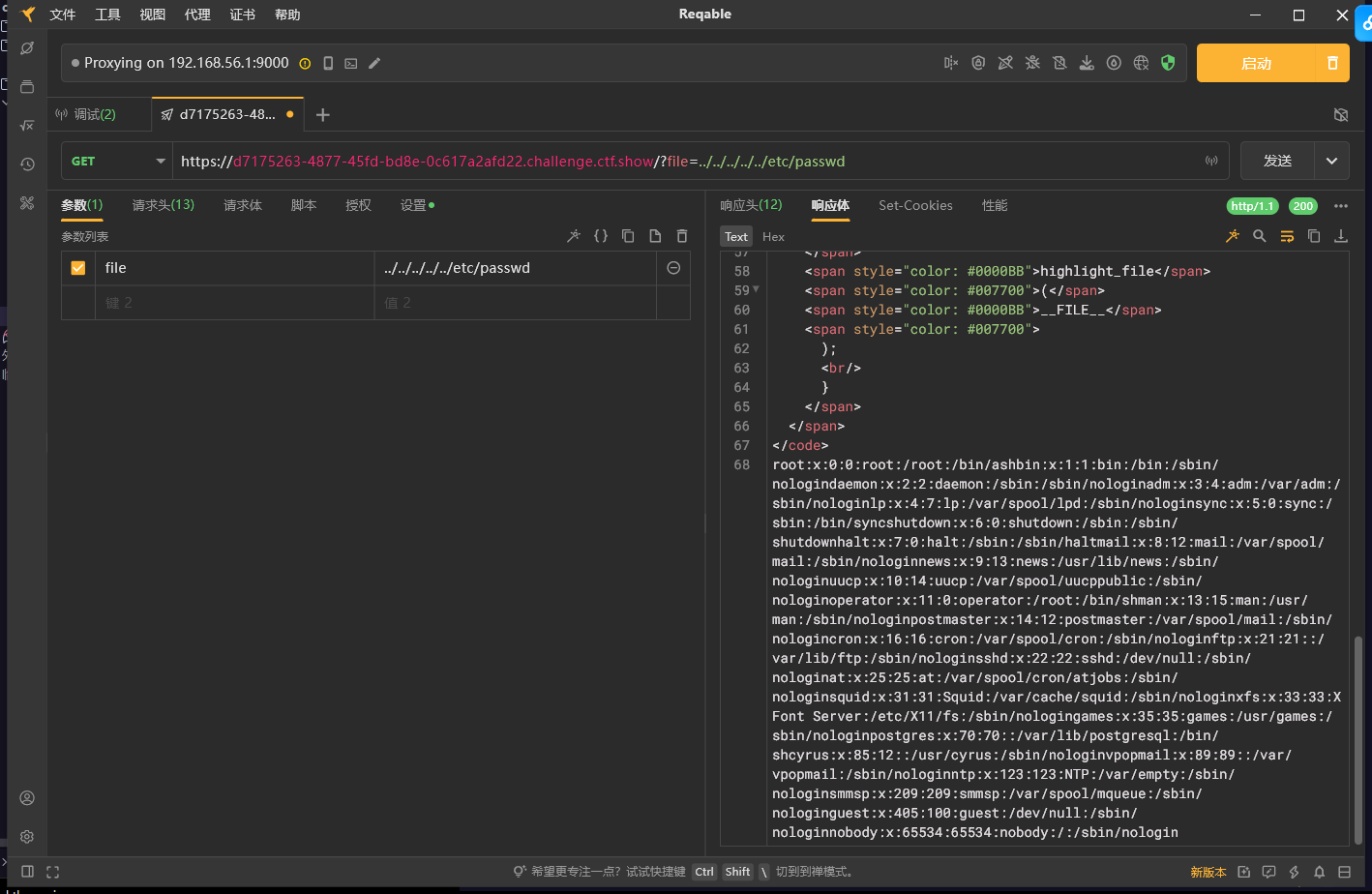Switch to the 调试(2) tab
The image size is (1372, 894).
pos(95,114)
